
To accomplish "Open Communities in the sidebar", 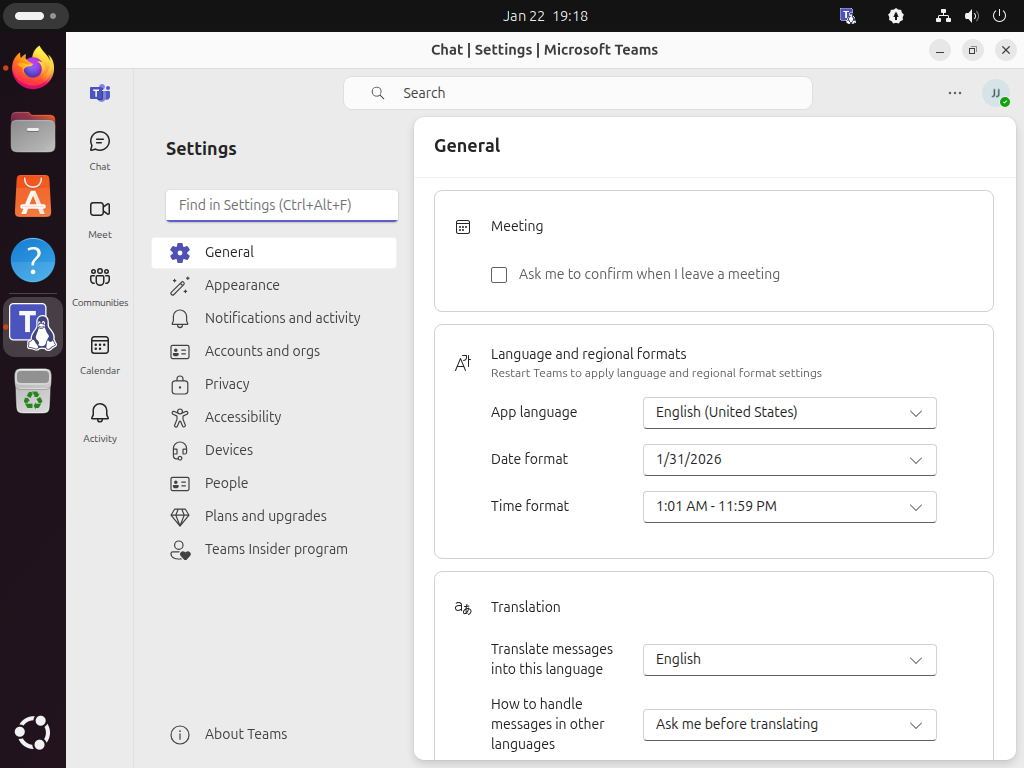I will tap(100, 285).
